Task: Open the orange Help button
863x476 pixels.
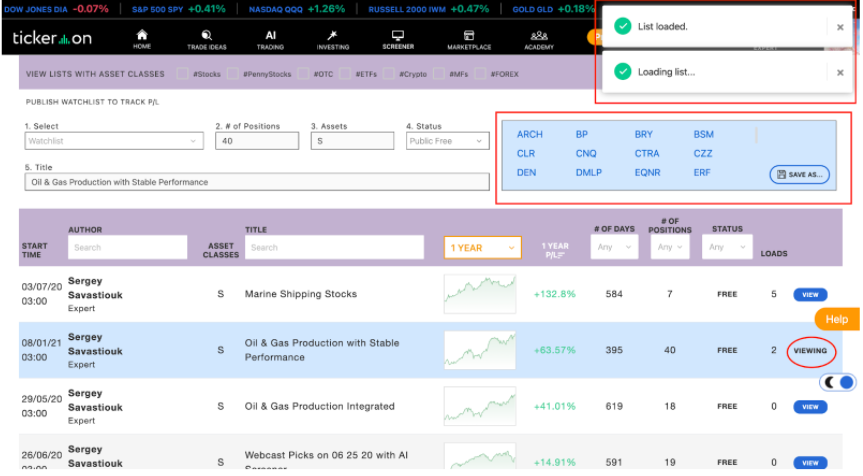Action: (x=837, y=319)
